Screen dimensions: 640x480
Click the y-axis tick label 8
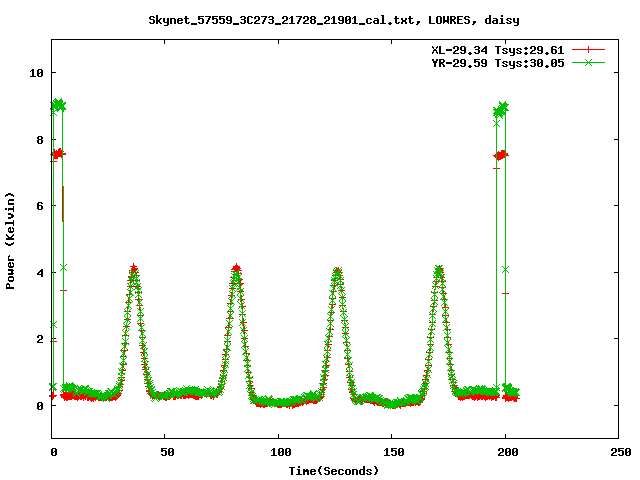[x=40, y=140]
